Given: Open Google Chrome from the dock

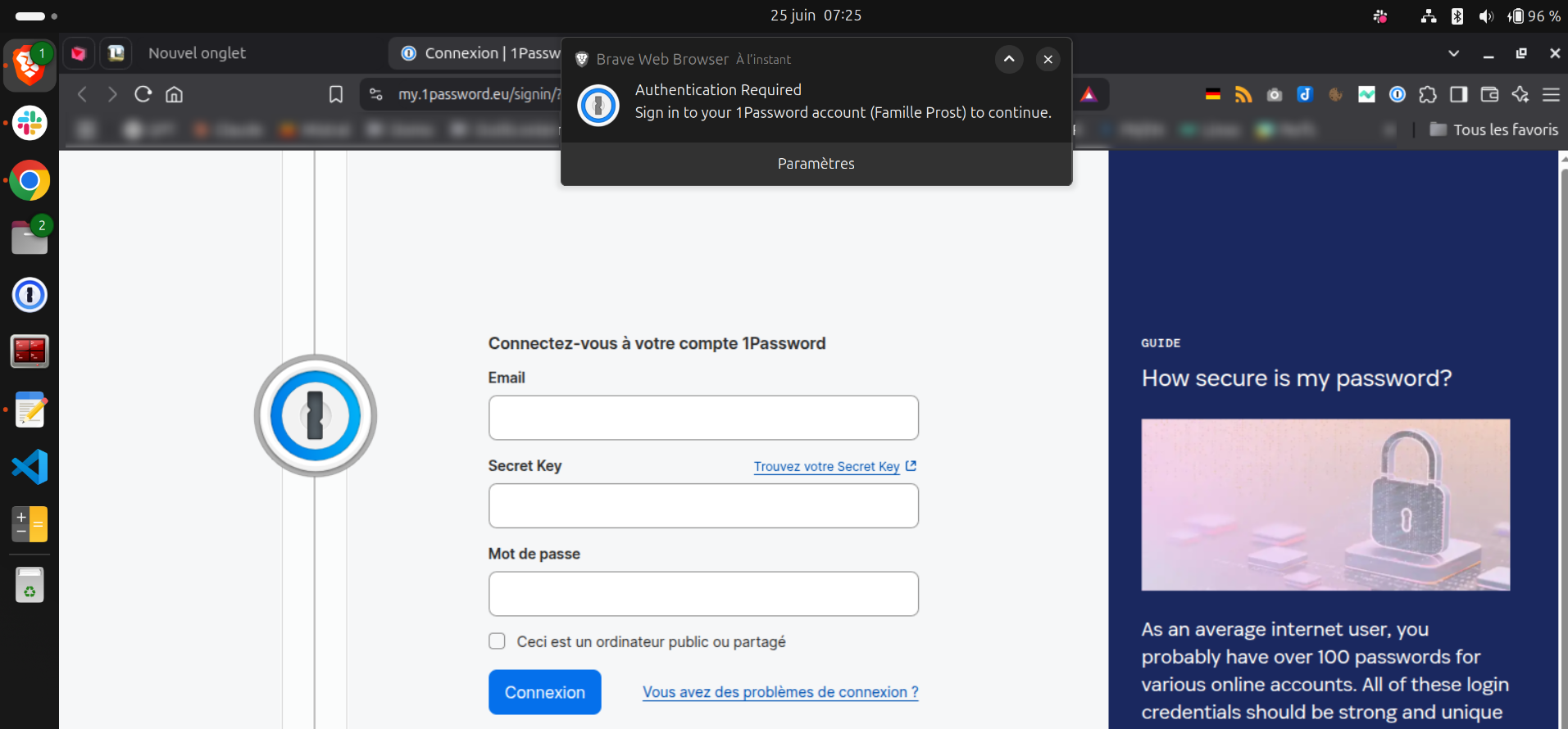Looking at the screenshot, I should click(x=30, y=180).
